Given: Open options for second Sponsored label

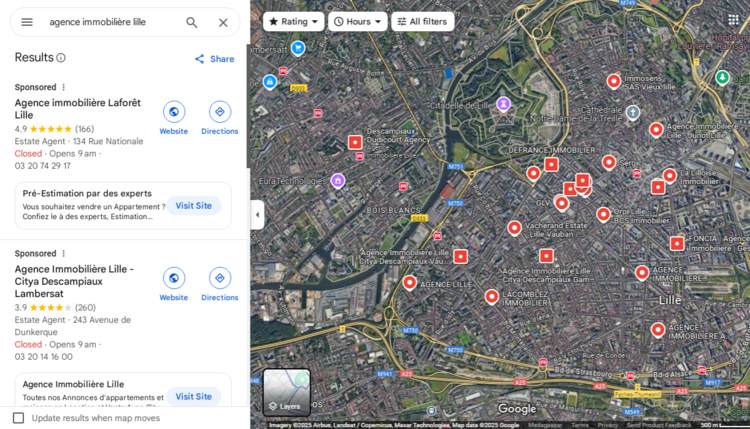Looking at the screenshot, I should point(64,253).
